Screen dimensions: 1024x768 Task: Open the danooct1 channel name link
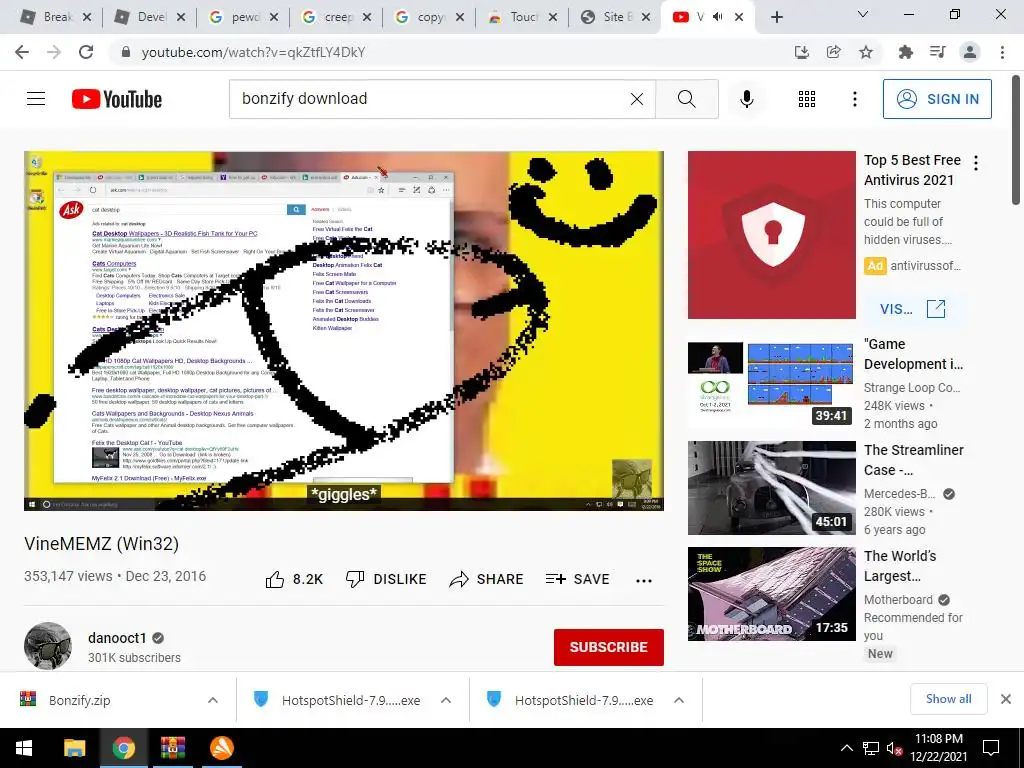pyautogui.click(x=118, y=638)
